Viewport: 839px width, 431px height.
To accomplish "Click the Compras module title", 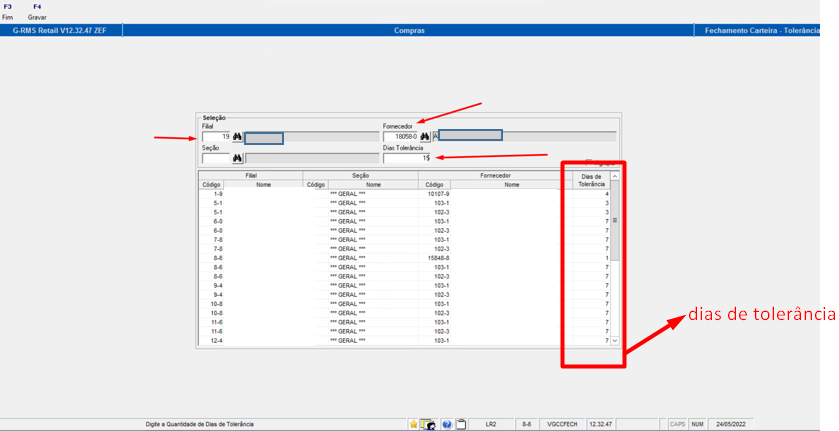I will click(x=409, y=31).
